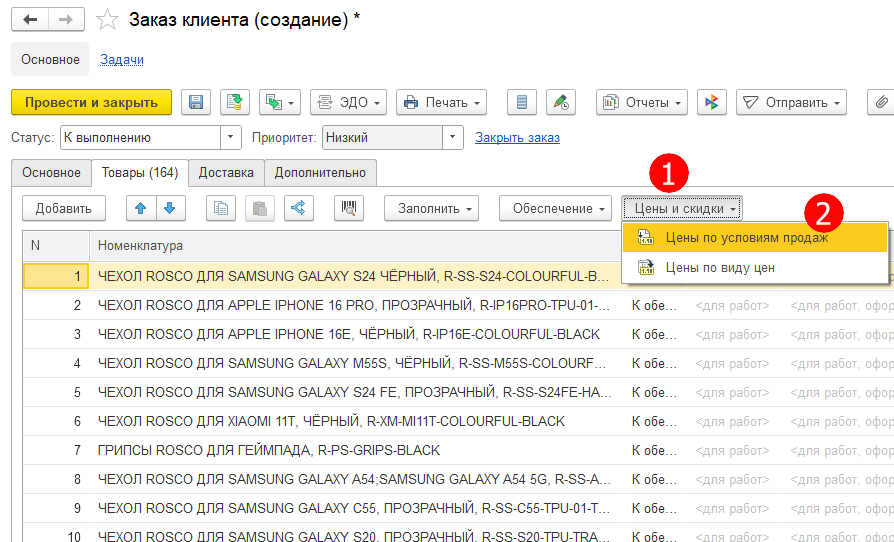This screenshot has width=894, height=542.
Task: Click the 'Провести и закрыть' button
Action: click(x=91, y=102)
